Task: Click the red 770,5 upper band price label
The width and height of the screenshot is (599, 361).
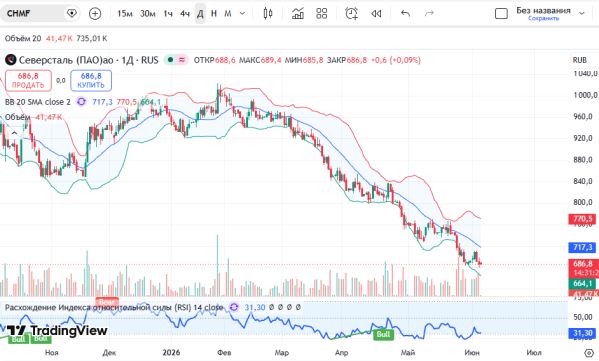Action: (x=582, y=219)
